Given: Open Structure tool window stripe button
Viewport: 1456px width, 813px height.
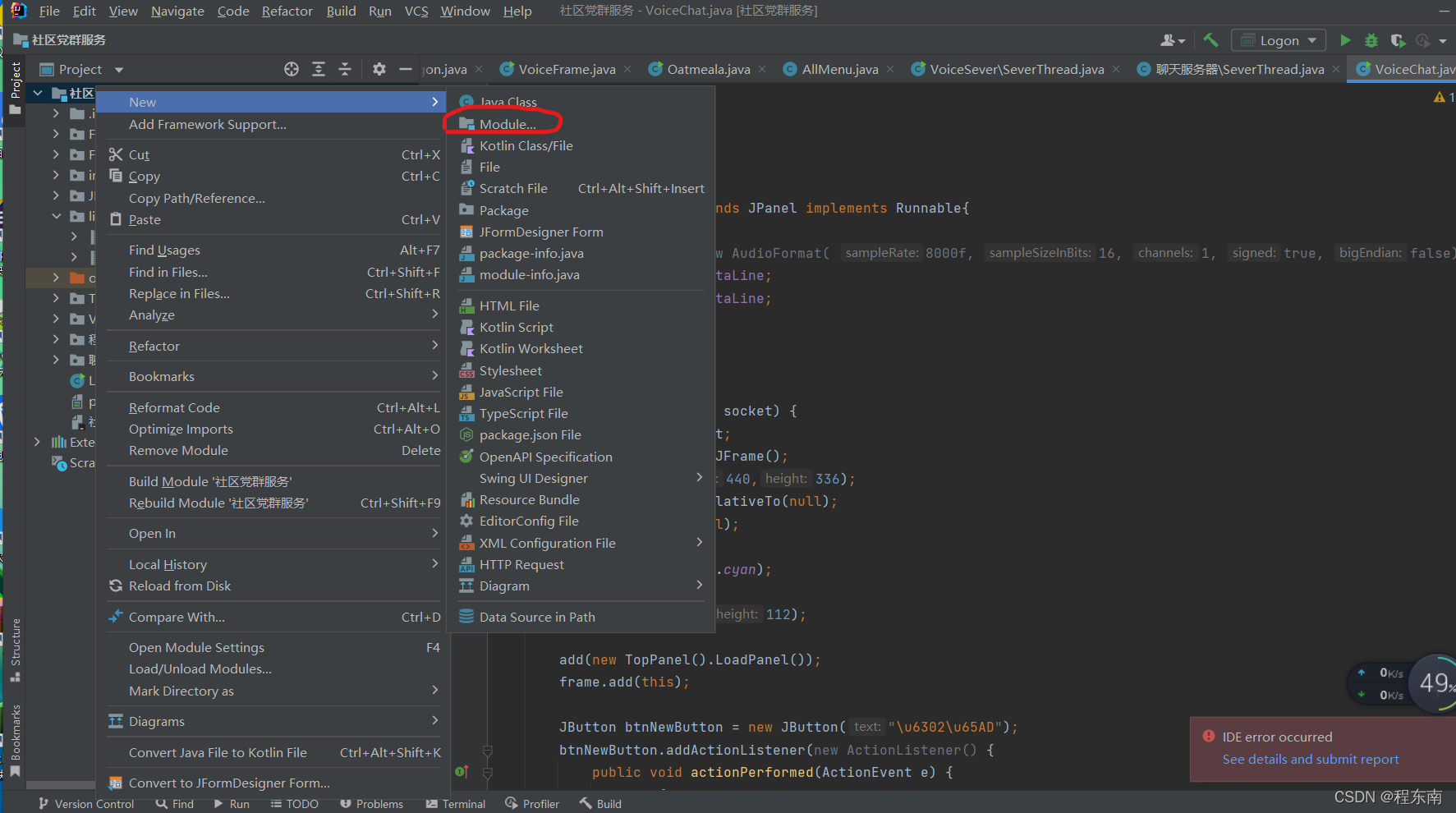Looking at the screenshot, I should [x=15, y=650].
